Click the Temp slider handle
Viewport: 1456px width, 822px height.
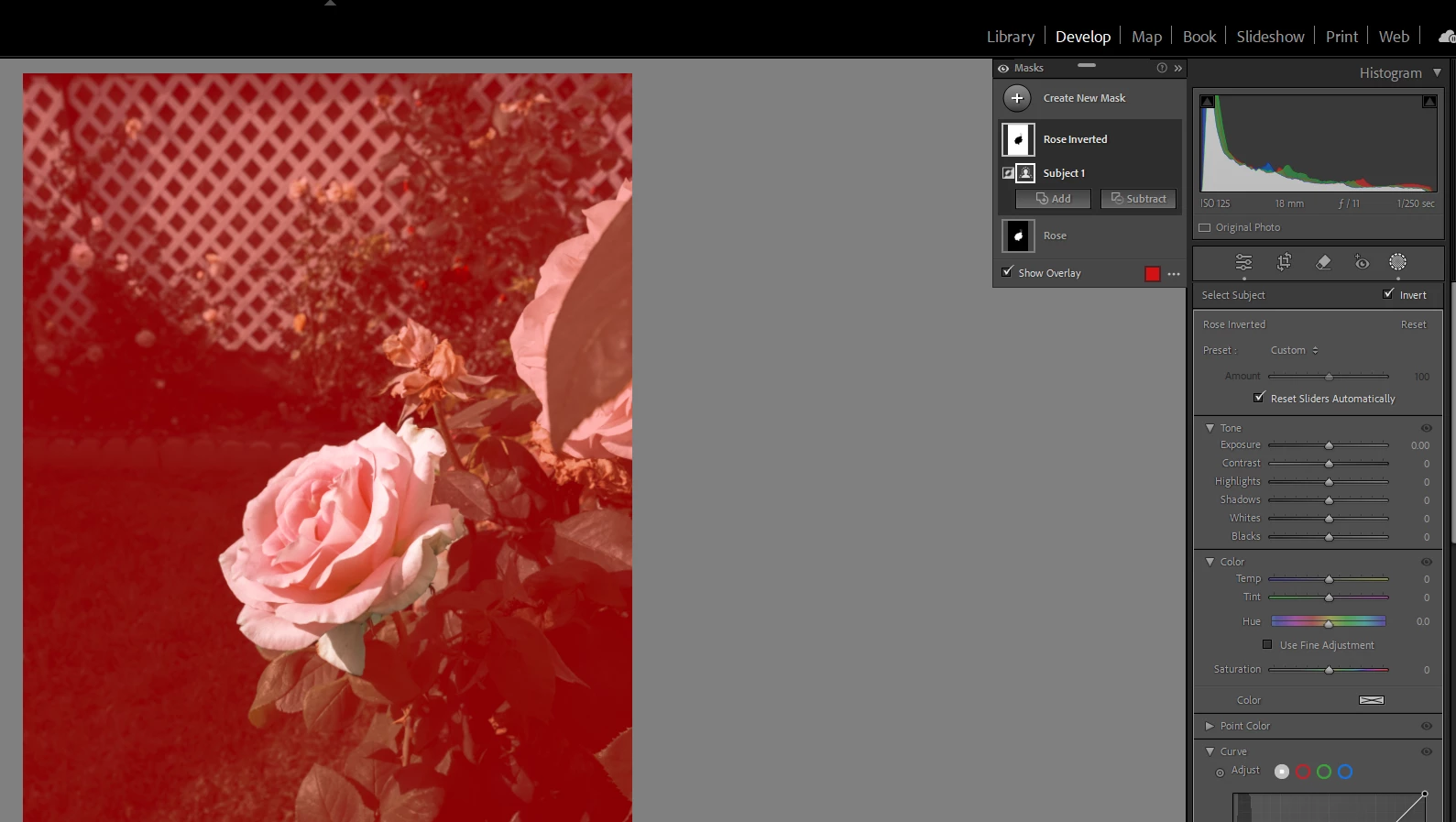tap(1329, 579)
